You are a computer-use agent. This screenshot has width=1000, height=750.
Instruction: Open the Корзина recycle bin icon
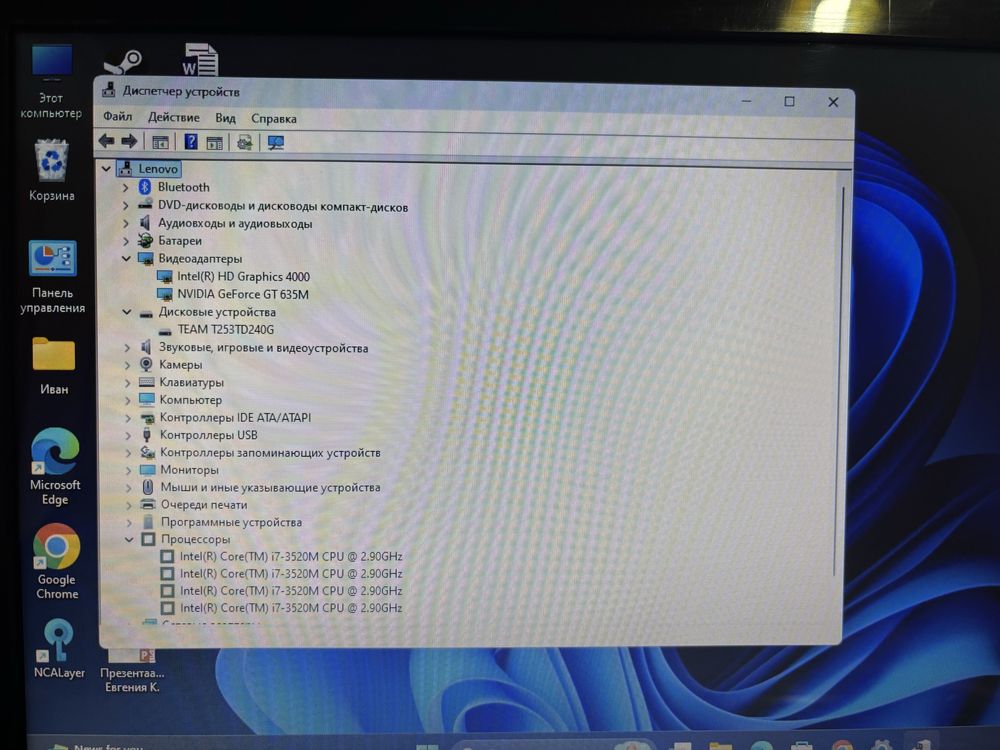51,171
